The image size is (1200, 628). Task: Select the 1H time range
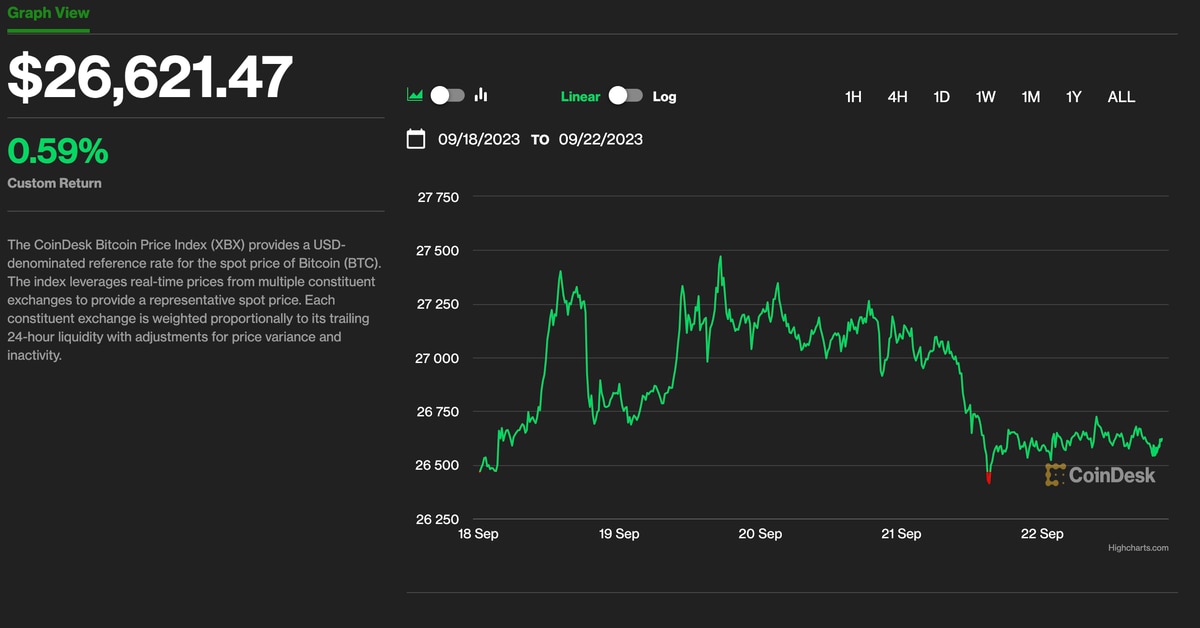click(853, 97)
